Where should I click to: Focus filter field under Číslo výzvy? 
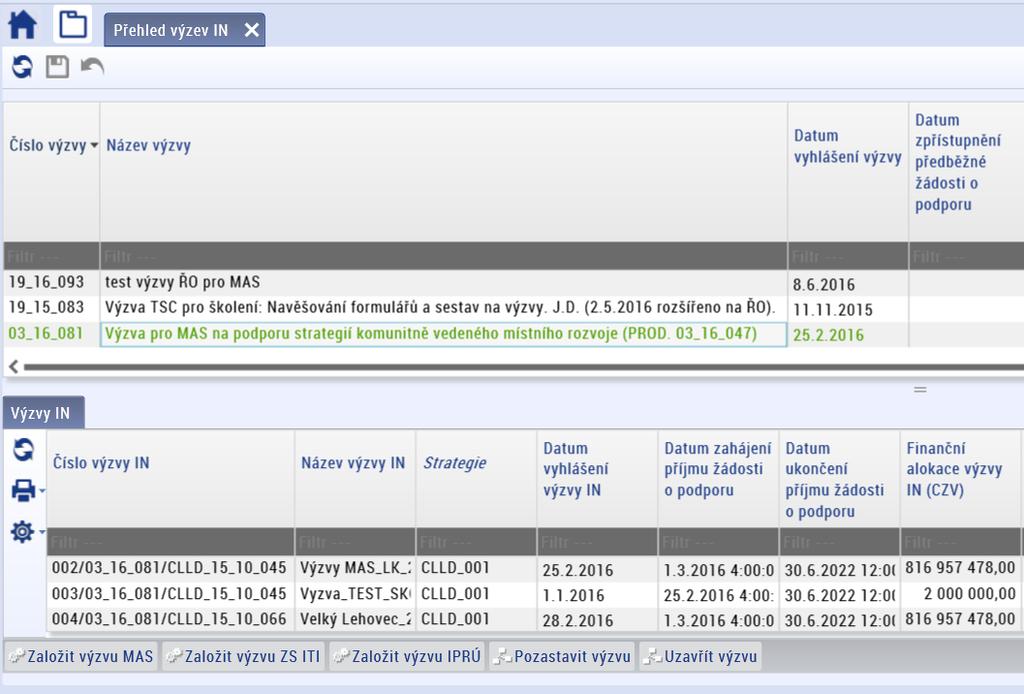pos(52,256)
